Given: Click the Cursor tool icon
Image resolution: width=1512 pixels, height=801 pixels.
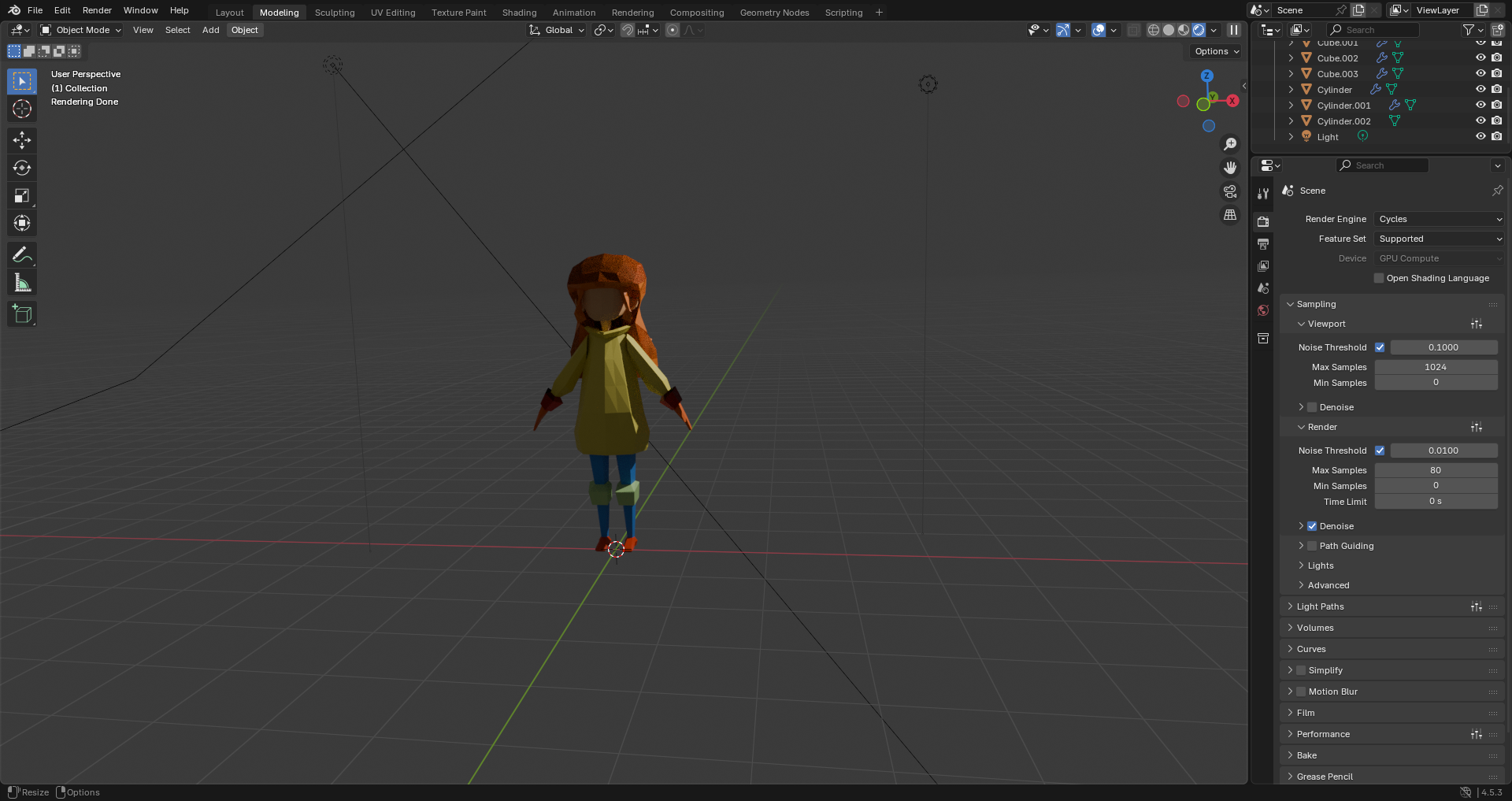Looking at the screenshot, I should click(22, 109).
